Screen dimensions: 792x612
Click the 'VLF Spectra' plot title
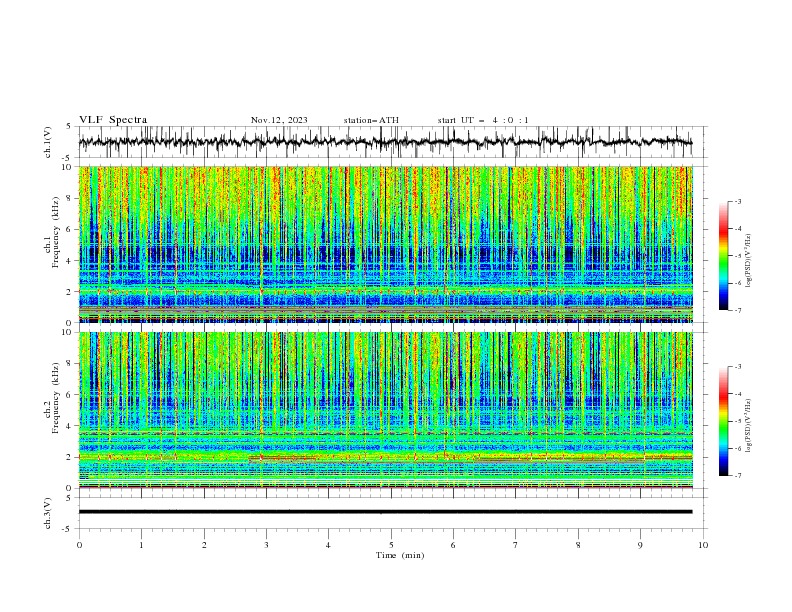click(x=113, y=120)
